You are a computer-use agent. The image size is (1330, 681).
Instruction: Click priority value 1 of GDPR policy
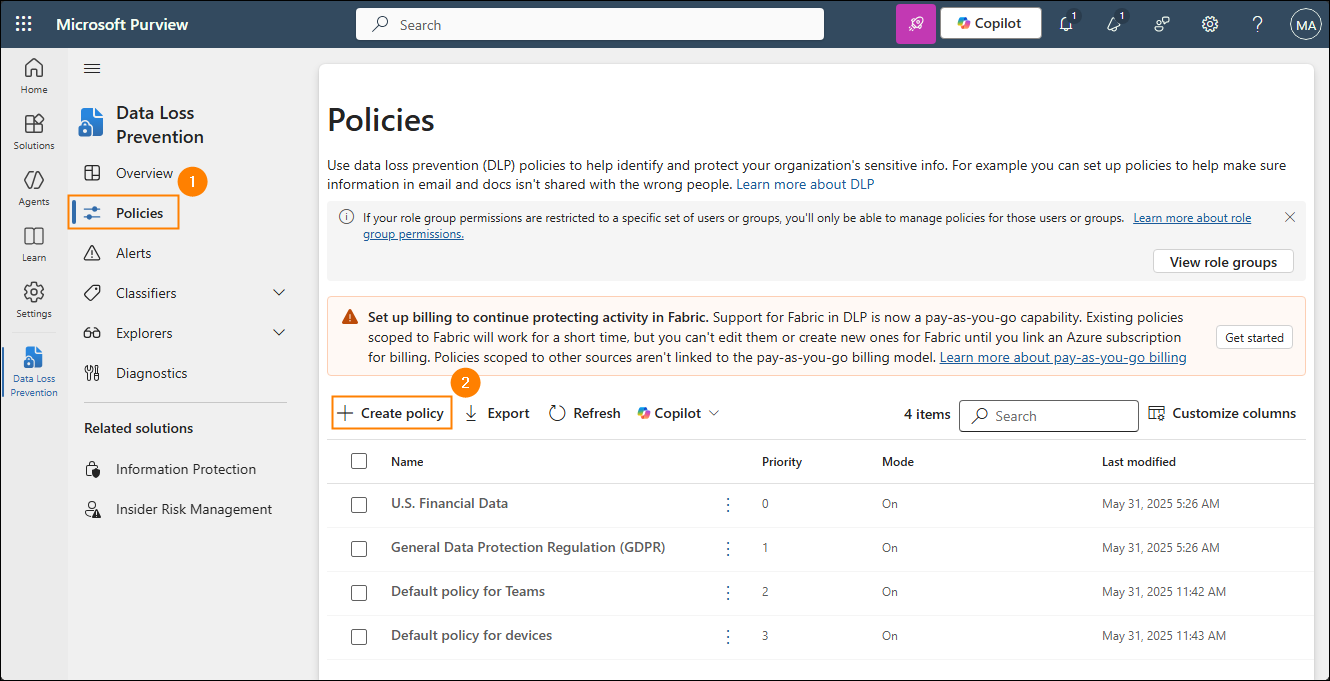click(765, 548)
